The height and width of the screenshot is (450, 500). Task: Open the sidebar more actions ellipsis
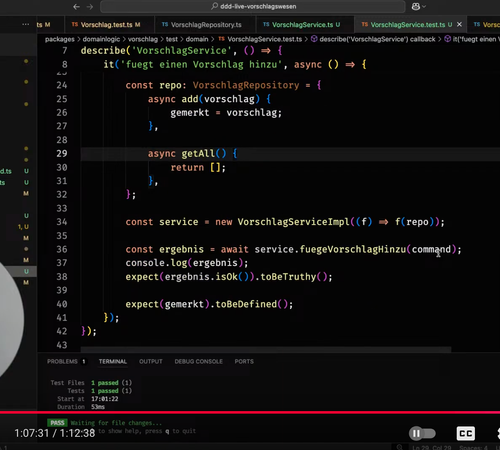(26, 24)
